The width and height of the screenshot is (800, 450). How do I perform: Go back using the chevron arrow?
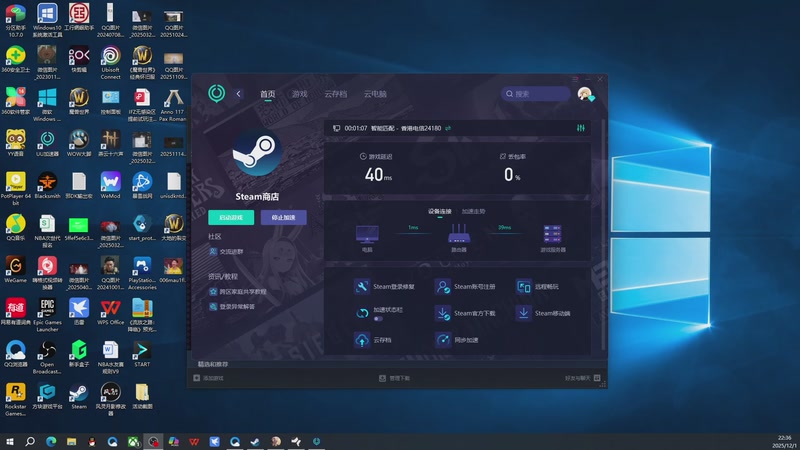[238, 94]
